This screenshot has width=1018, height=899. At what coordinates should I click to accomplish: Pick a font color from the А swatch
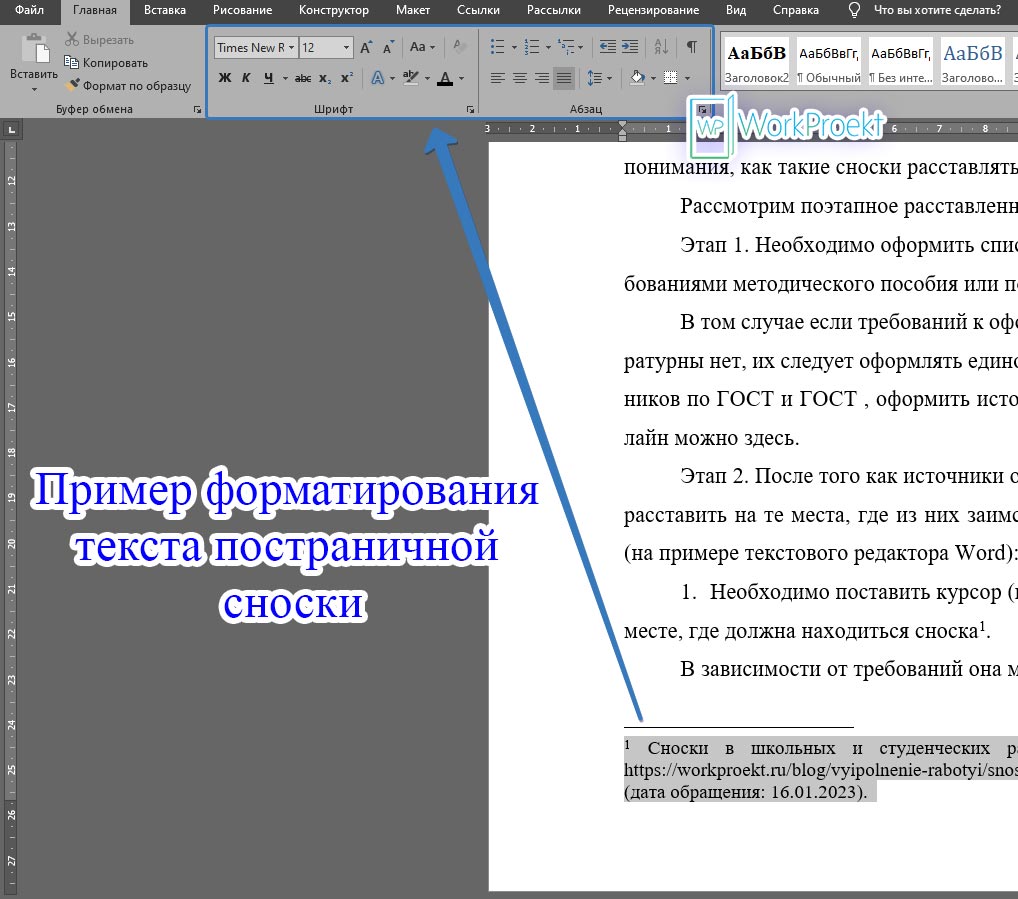click(446, 78)
